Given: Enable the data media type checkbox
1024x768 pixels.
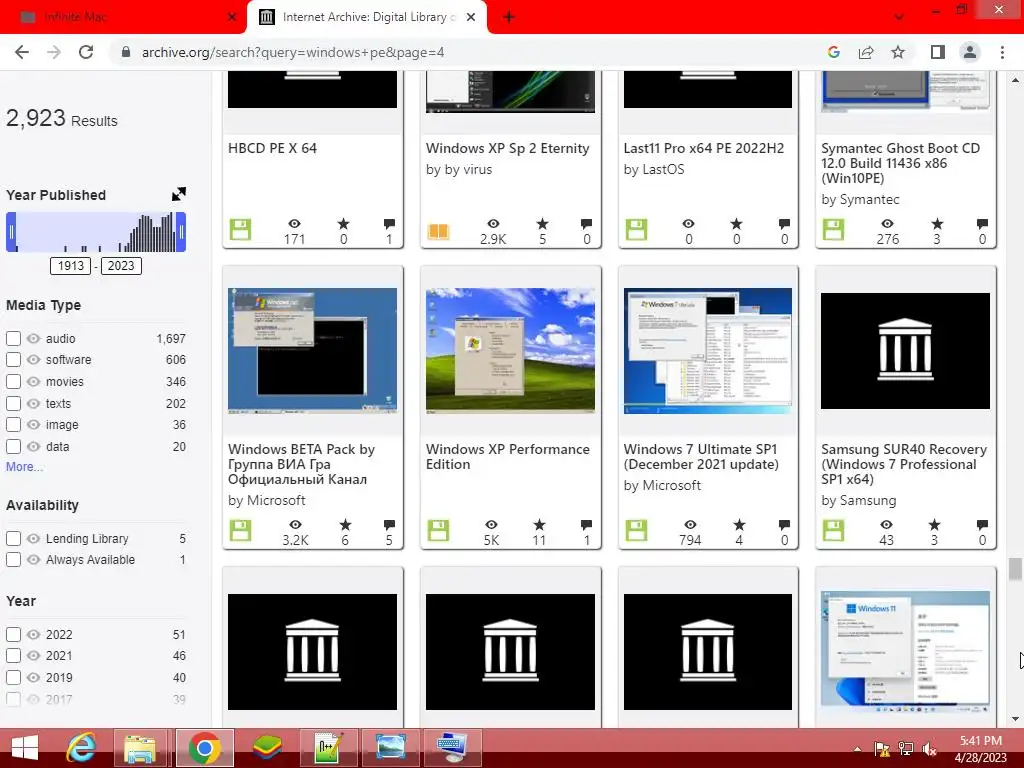Looking at the screenshot, I should pos(13,447).
